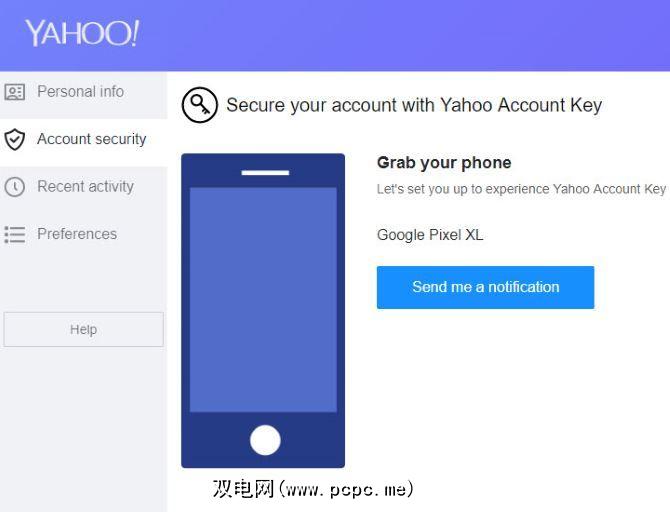Click Secure your account heading text
The width and height of the screenshot is (670, 512).
click(x=414, y=105)
